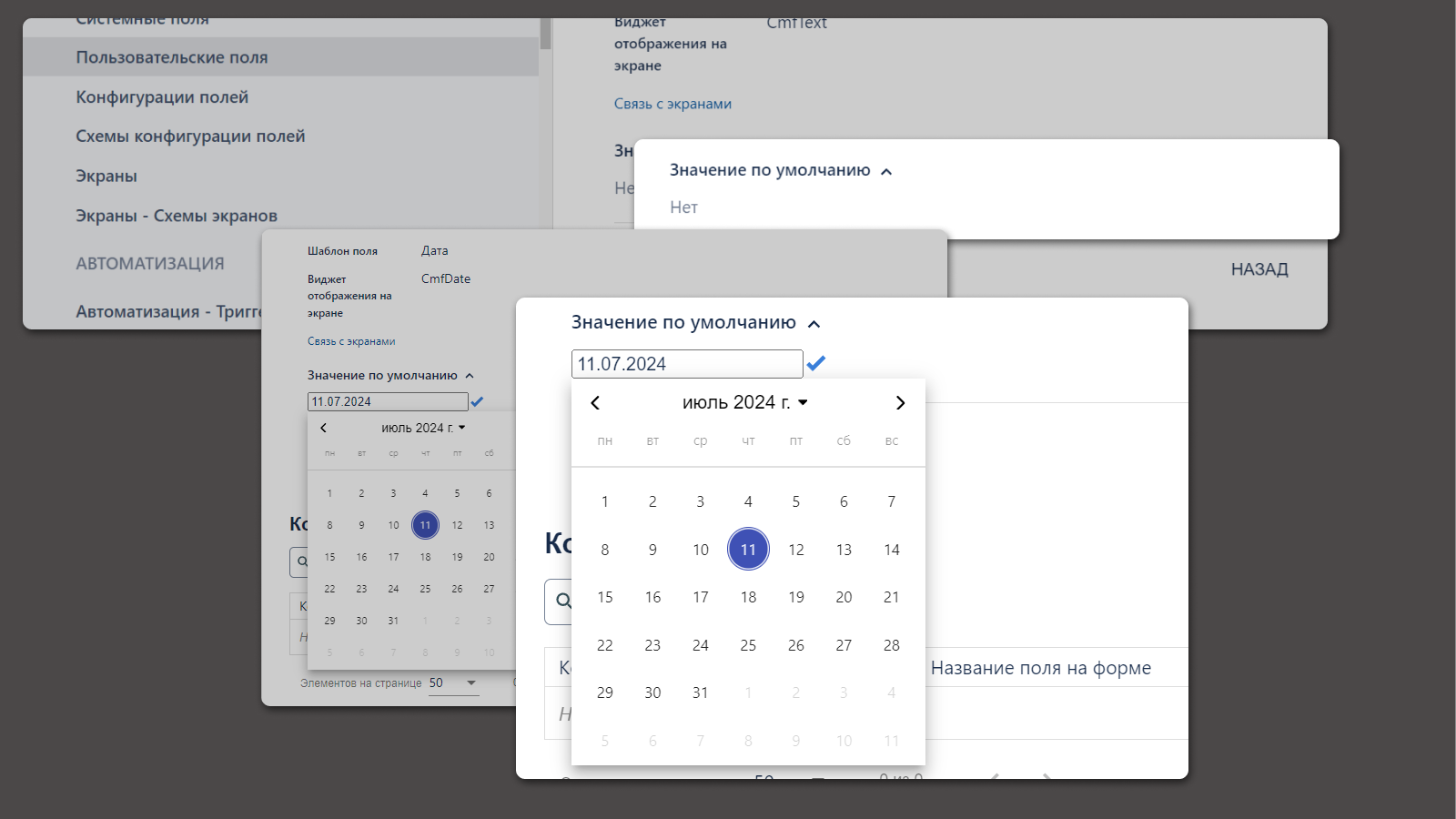Choose day 14 in the large calendar
This screenshot has height=819, width=1456.
[892, 549]
